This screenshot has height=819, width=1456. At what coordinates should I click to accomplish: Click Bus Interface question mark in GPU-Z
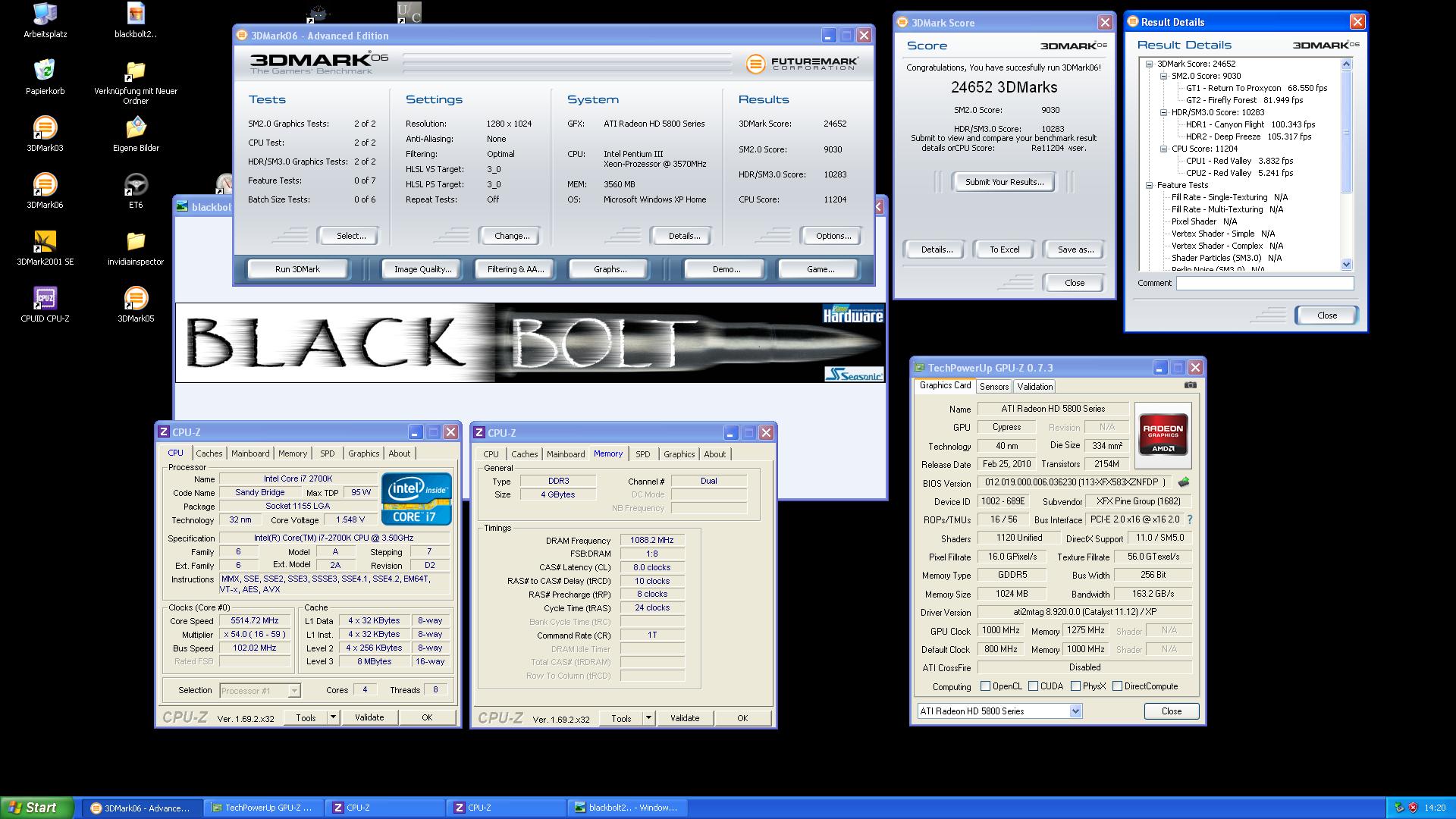1190,519
